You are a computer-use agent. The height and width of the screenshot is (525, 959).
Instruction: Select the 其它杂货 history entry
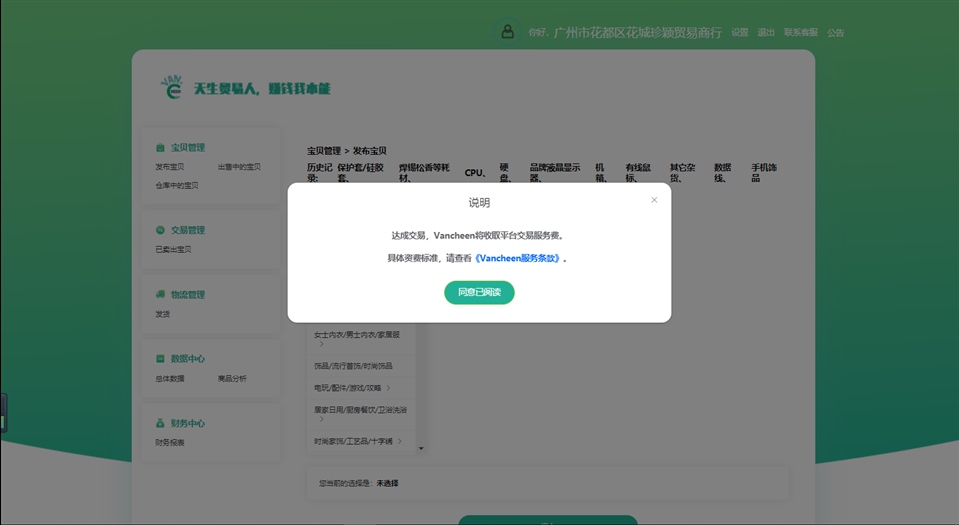[682, 173]
